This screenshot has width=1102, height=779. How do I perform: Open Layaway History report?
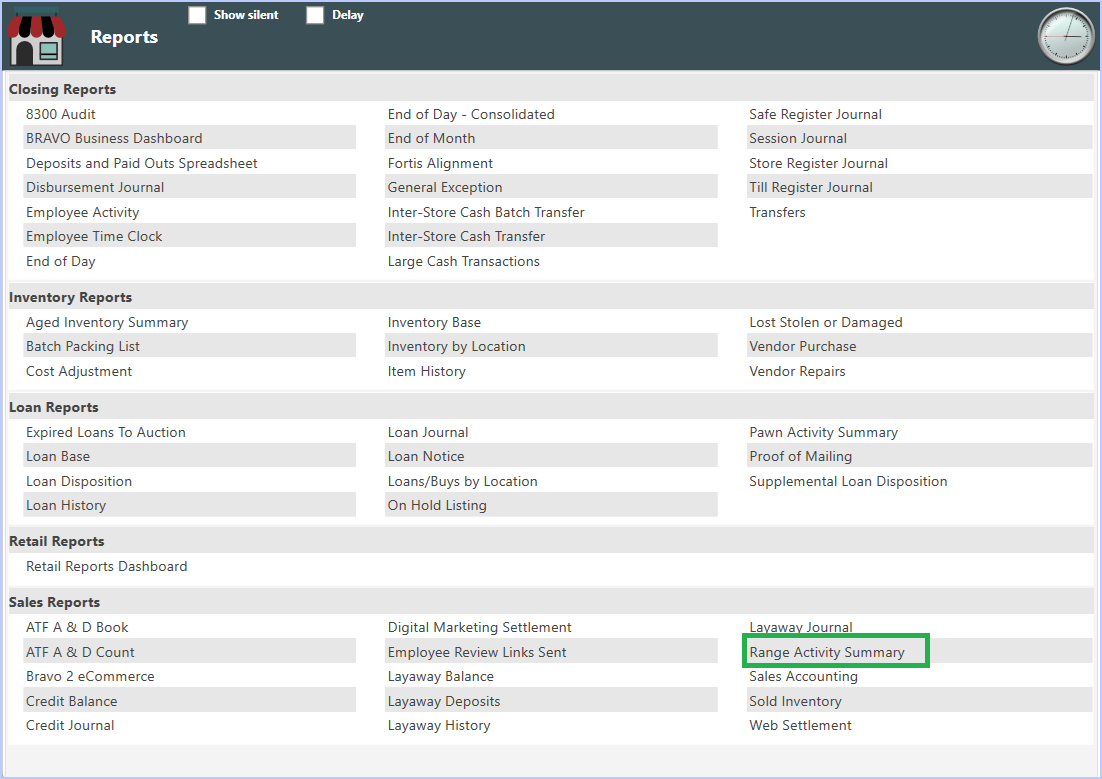pos(439,726)
